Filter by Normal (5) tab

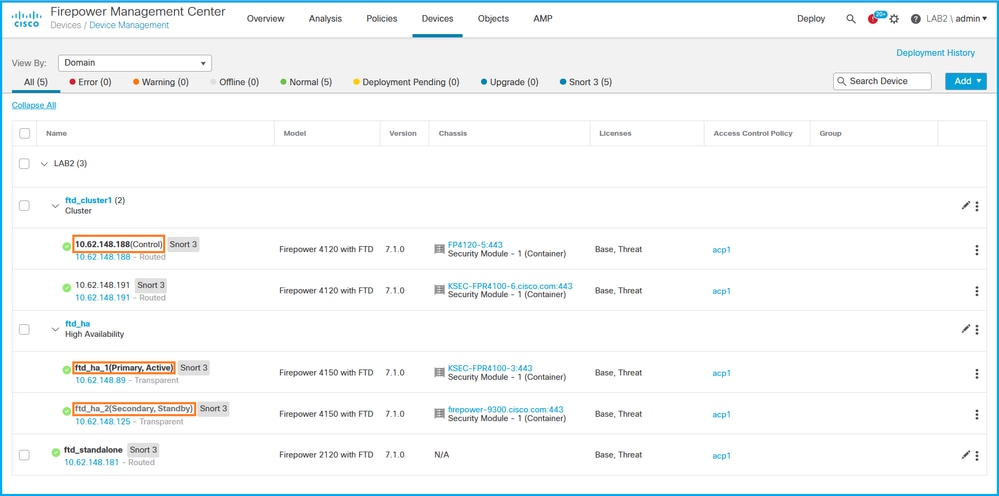coord(306,82)
